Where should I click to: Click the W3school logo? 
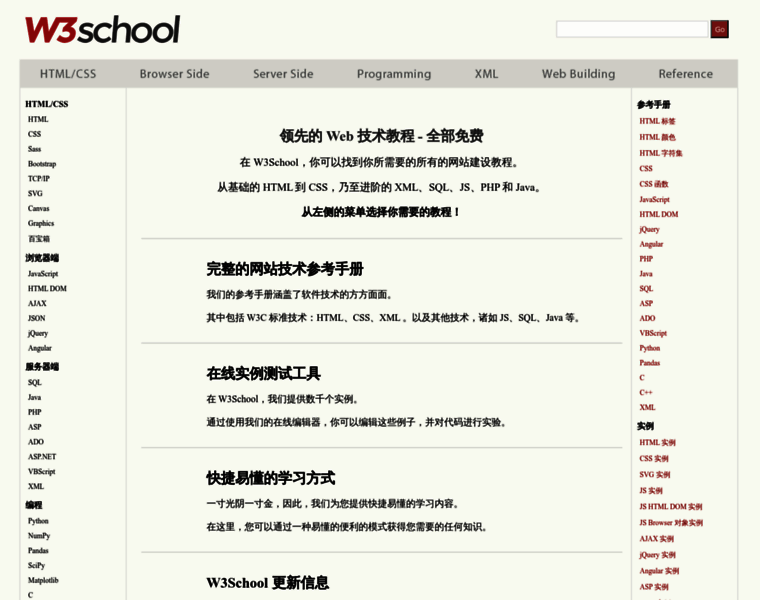coord(103,30)
